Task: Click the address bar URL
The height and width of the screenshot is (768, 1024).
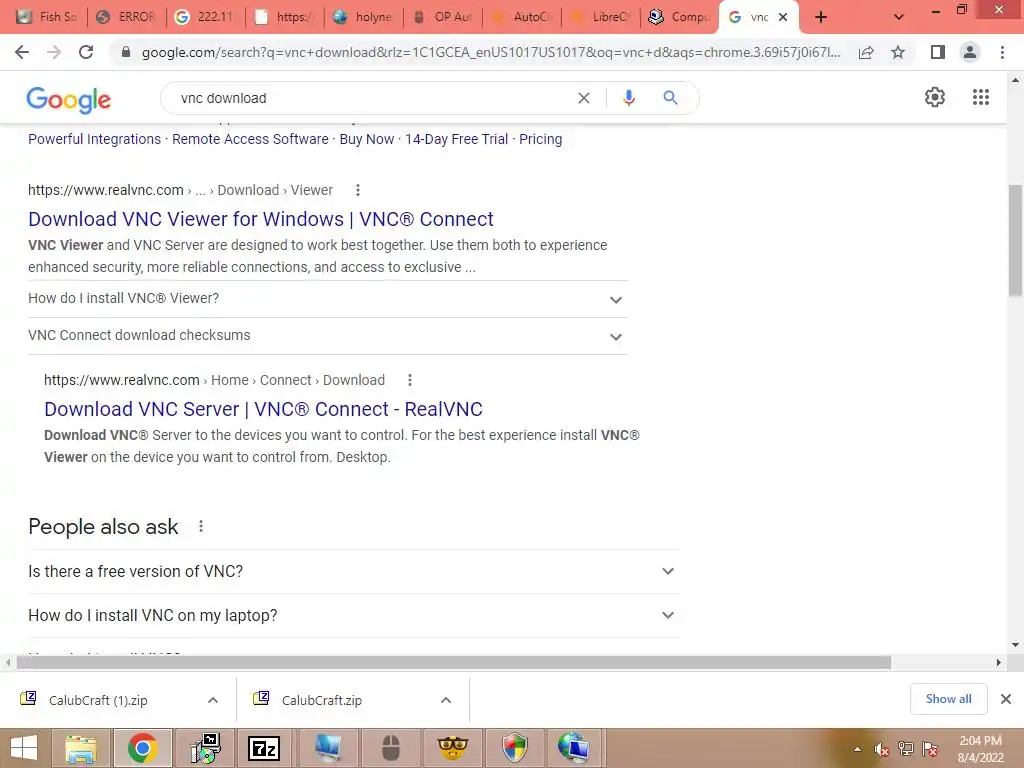Action: (490, 52)
